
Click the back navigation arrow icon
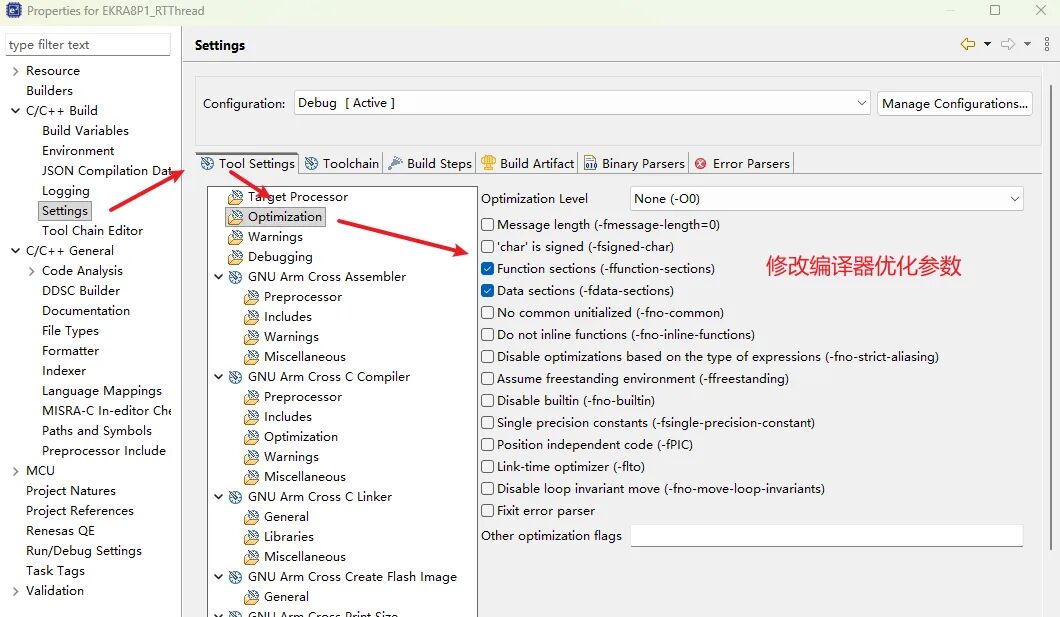coord(967,44)
